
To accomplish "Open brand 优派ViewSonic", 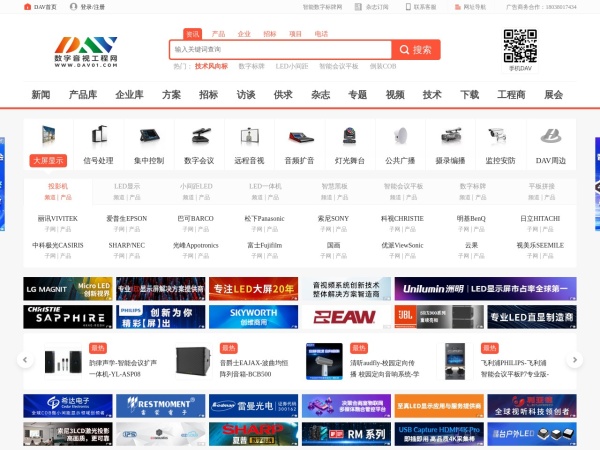I will click(x=402, y=245).
